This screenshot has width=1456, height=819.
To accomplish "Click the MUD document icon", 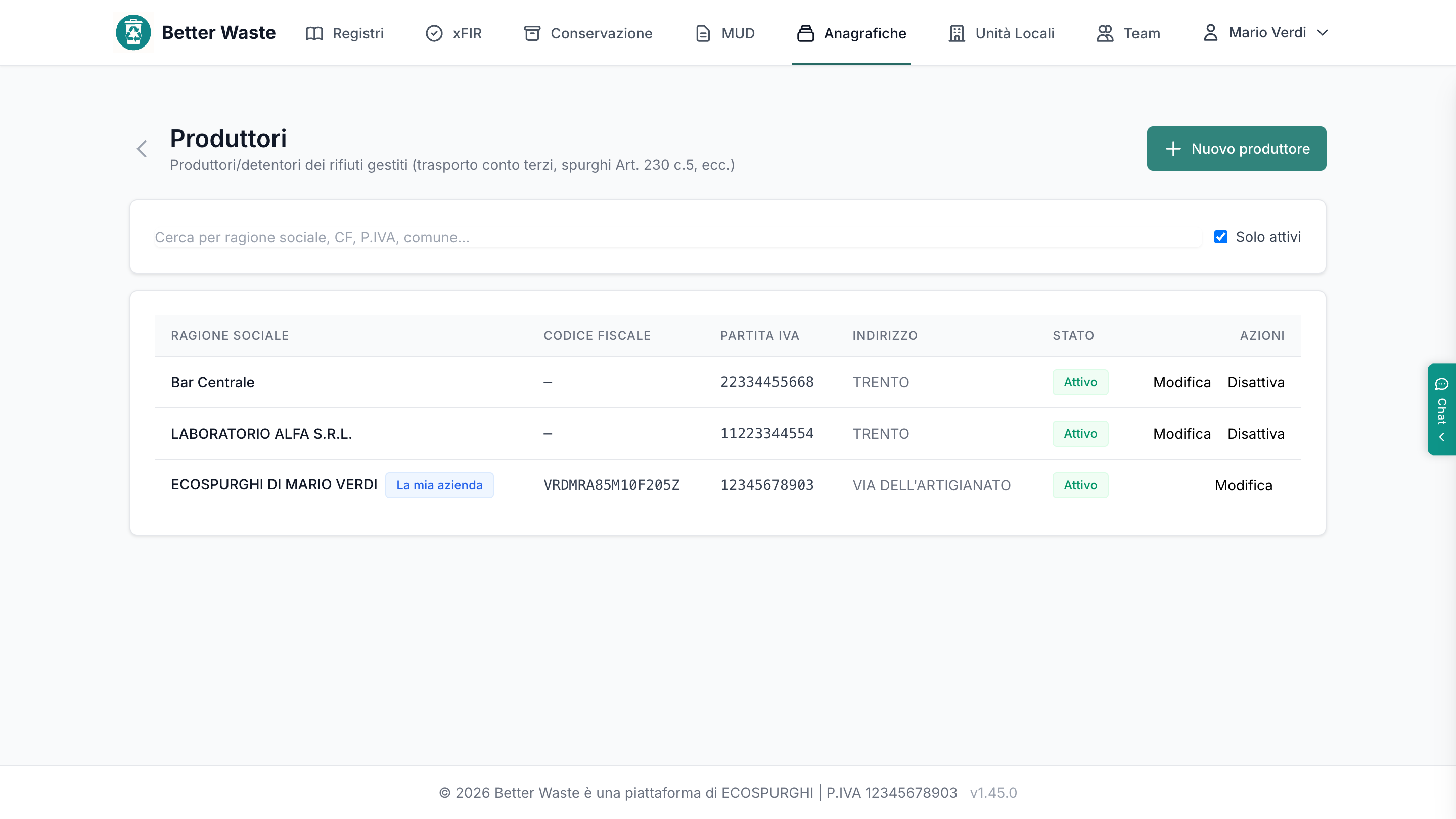I will [703, 33].
